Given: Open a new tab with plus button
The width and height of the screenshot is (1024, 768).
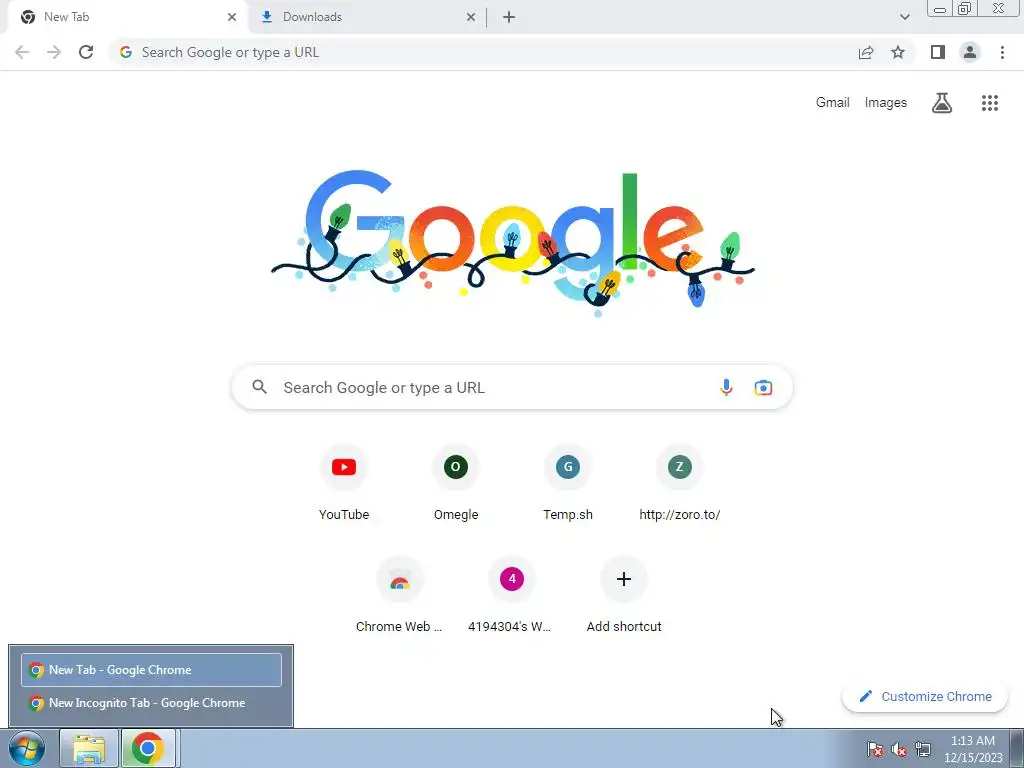Looking at the screenshot, I should coord(509,17).
